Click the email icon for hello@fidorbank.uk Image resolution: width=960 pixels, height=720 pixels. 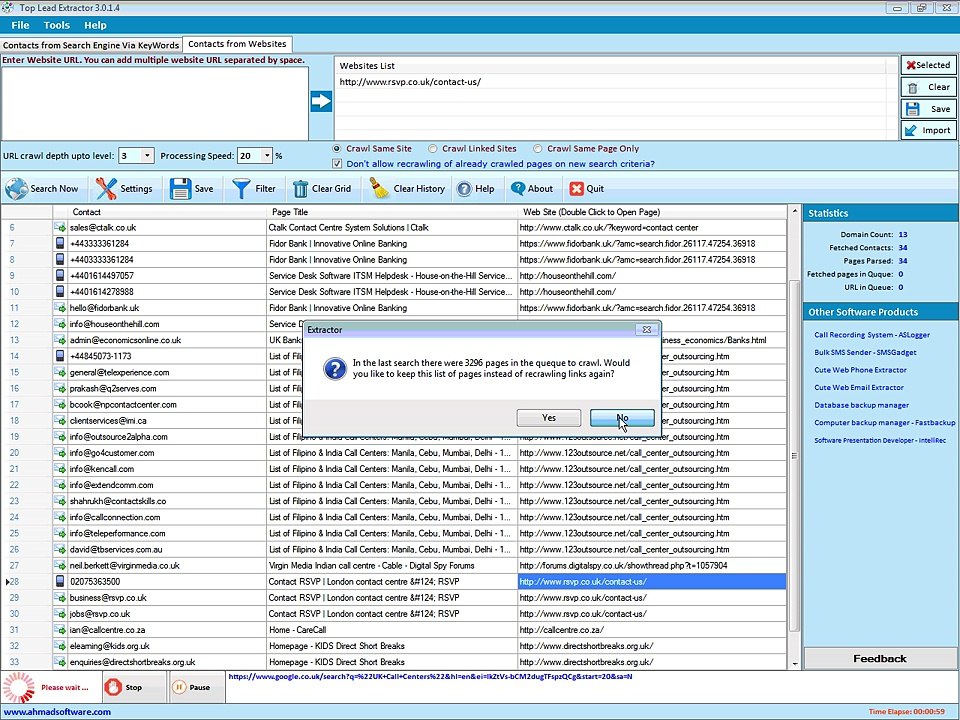[x=60, y=308]
